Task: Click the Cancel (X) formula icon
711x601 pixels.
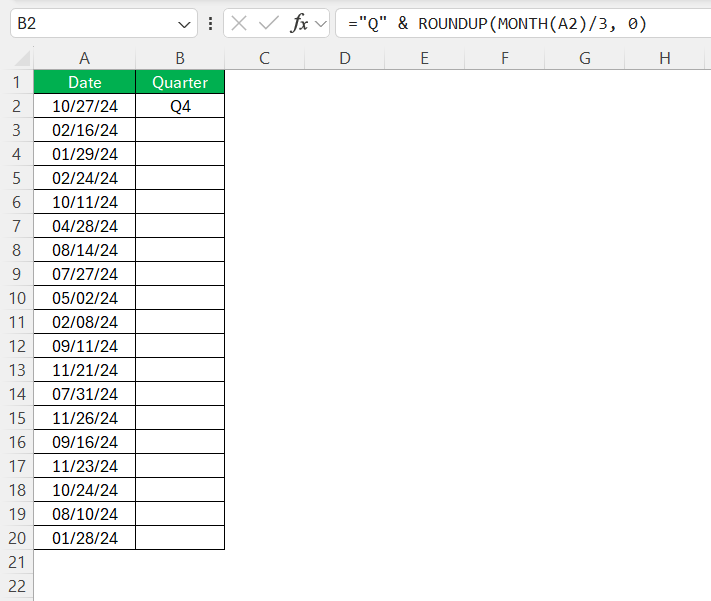Action: [x=239, y=23]
